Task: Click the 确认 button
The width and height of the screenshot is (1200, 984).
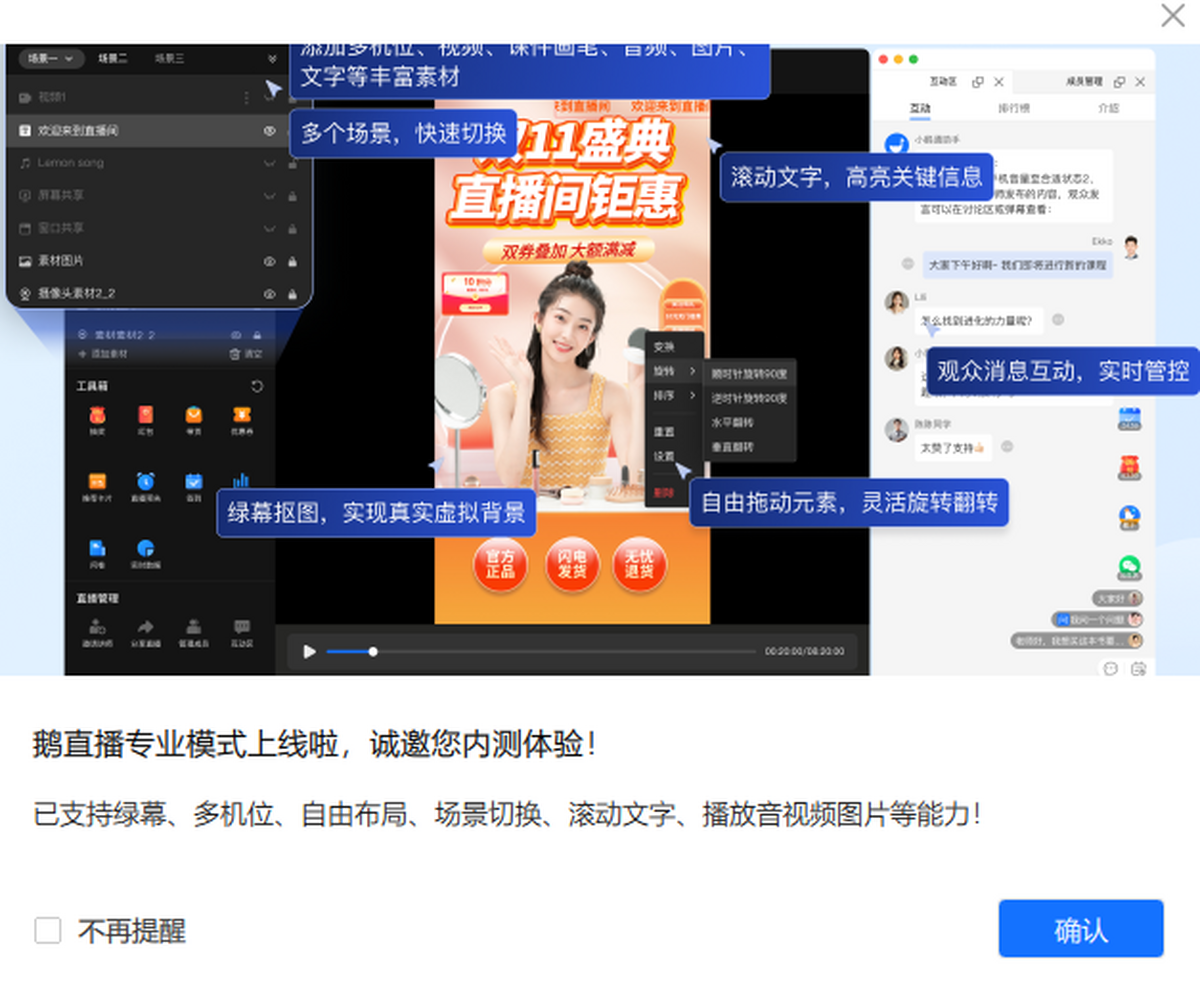Action: (x=1080, y=929)
